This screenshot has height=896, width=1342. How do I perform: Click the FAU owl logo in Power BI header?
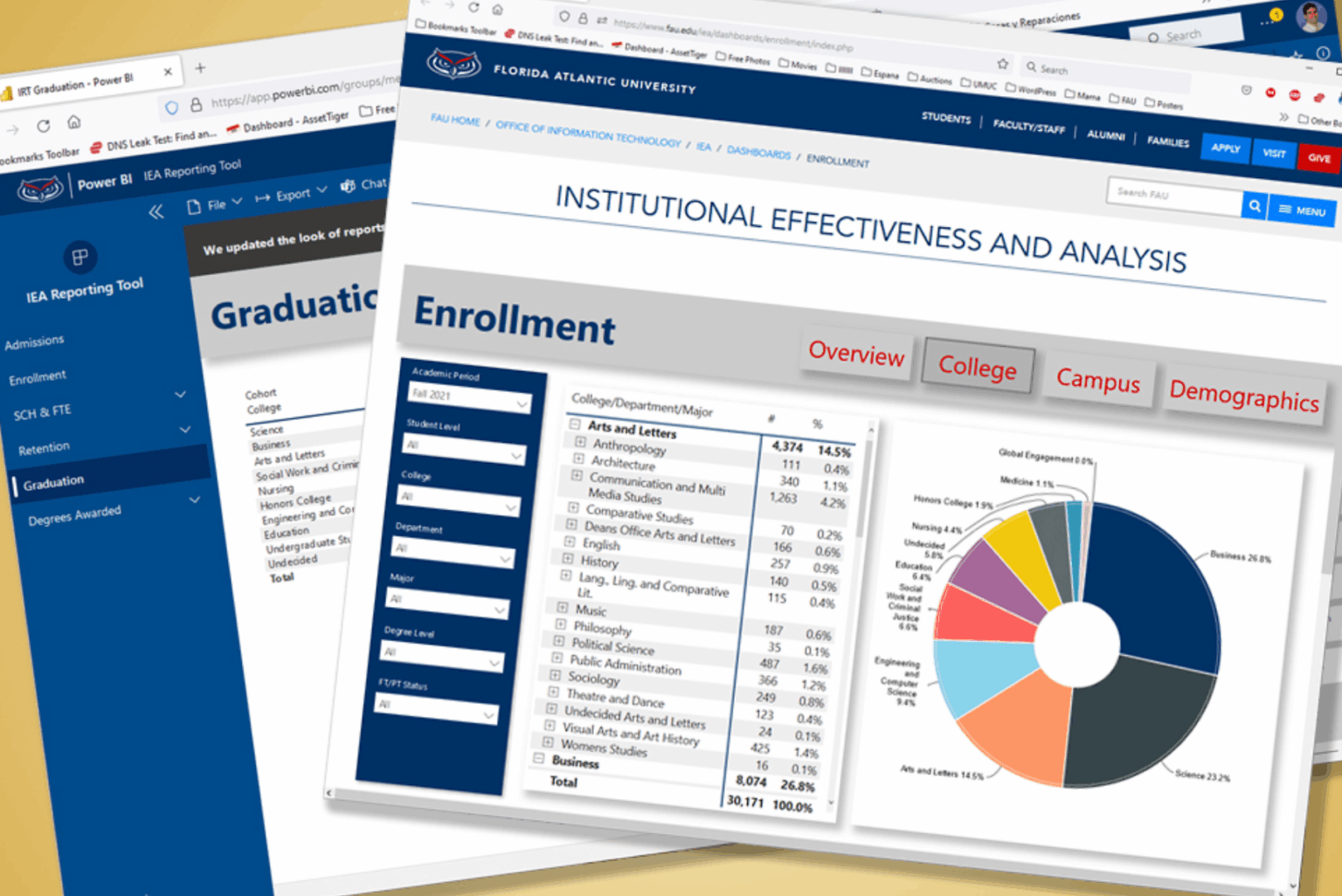click(x=40, y=188)
